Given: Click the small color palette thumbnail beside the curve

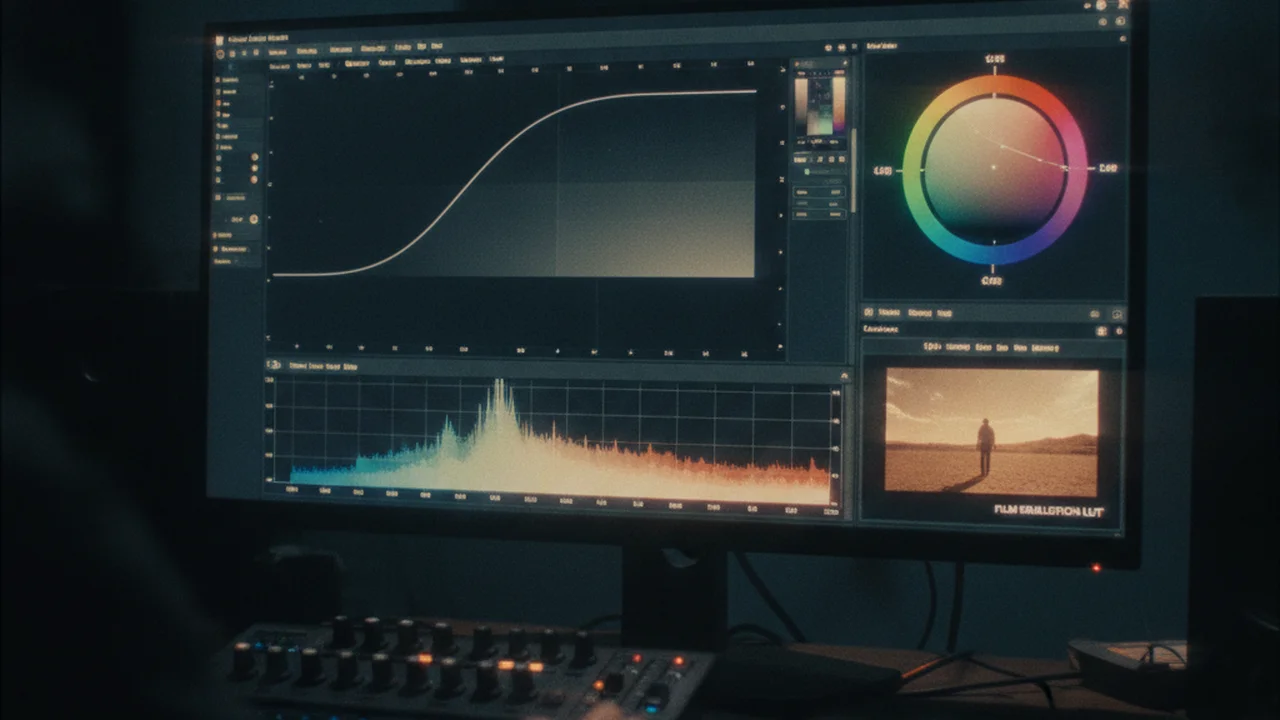Looking at the screenshot, I should pos(820,106).
